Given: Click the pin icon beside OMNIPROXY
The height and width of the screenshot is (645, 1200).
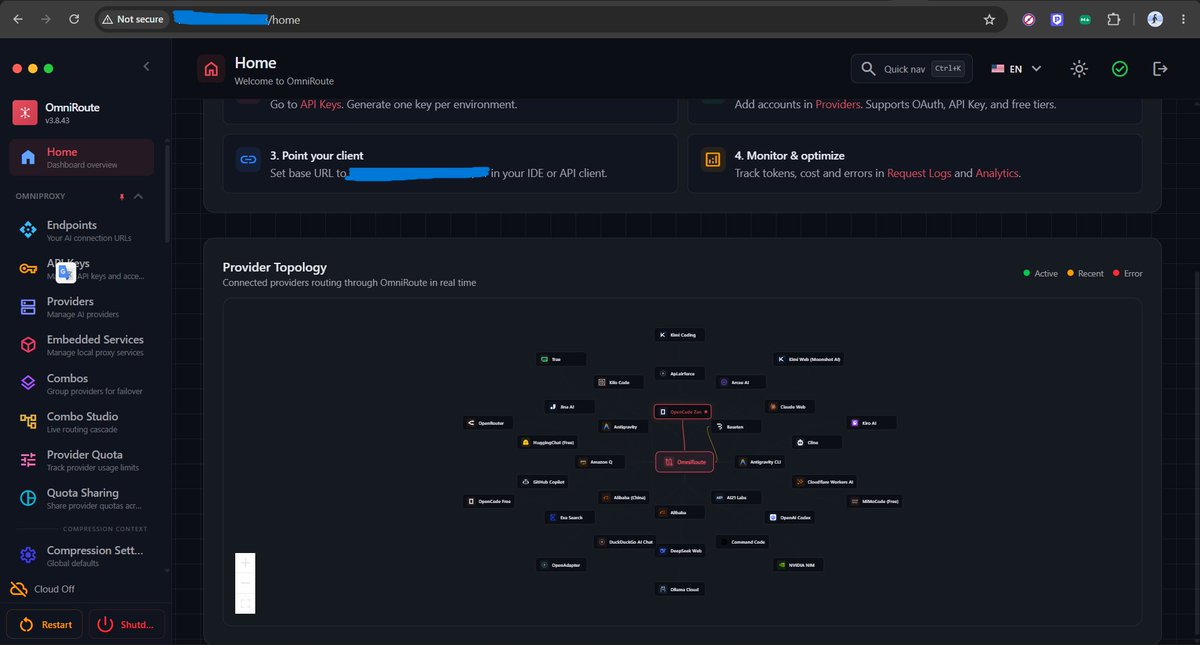Looking at the screenshot, I should pos(122,196).
